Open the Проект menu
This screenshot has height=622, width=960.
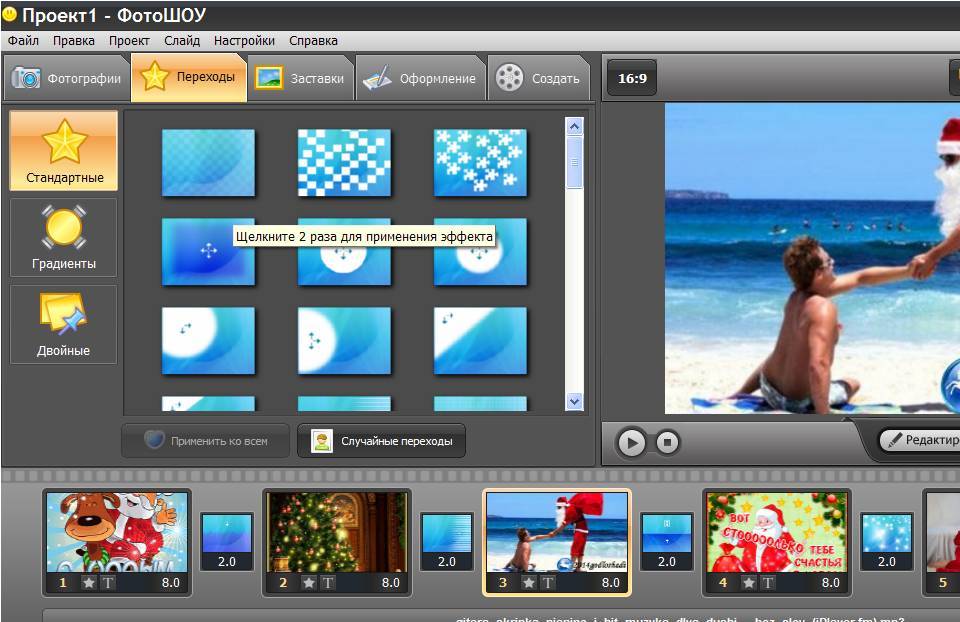pyautogui.click(x=129, y=40)
